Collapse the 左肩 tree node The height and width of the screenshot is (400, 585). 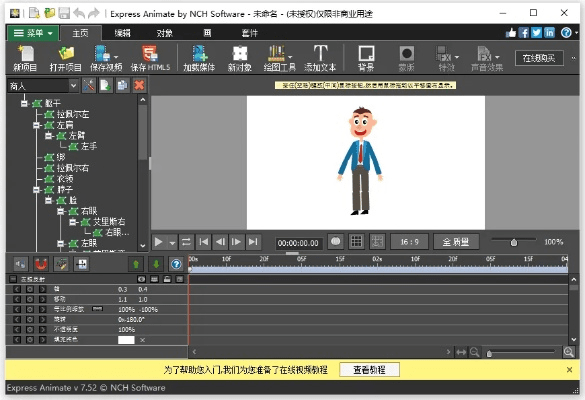(36, 125)
